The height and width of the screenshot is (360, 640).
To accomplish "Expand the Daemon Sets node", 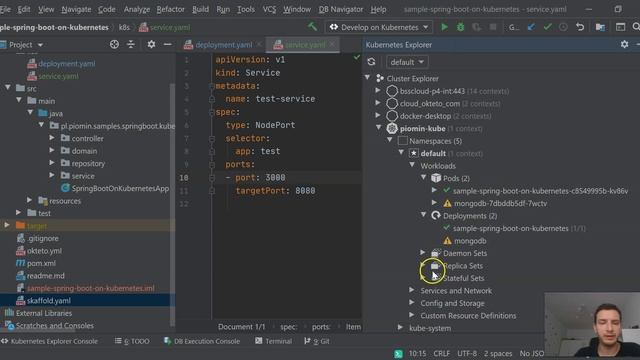I will [423, 253].
